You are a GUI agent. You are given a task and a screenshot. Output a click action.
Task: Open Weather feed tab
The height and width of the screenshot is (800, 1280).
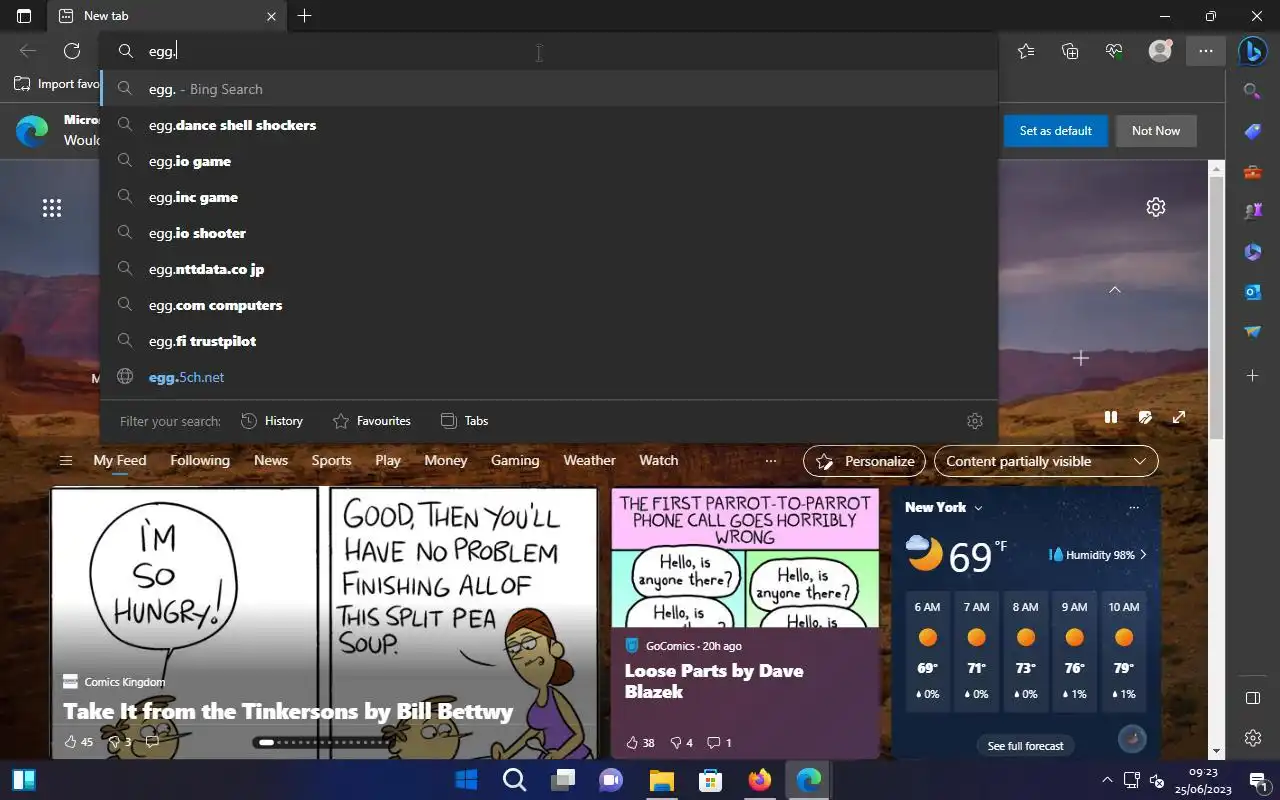point(589,460)
